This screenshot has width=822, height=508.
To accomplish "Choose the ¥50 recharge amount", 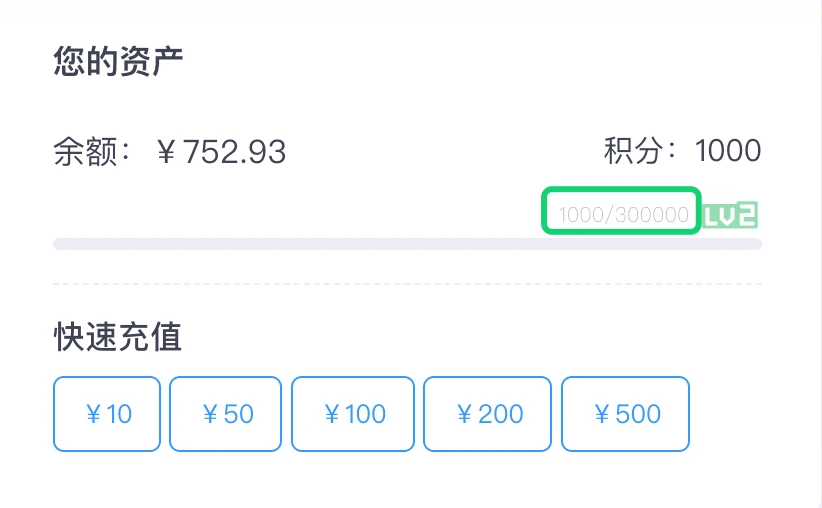I will coord(226,414).
